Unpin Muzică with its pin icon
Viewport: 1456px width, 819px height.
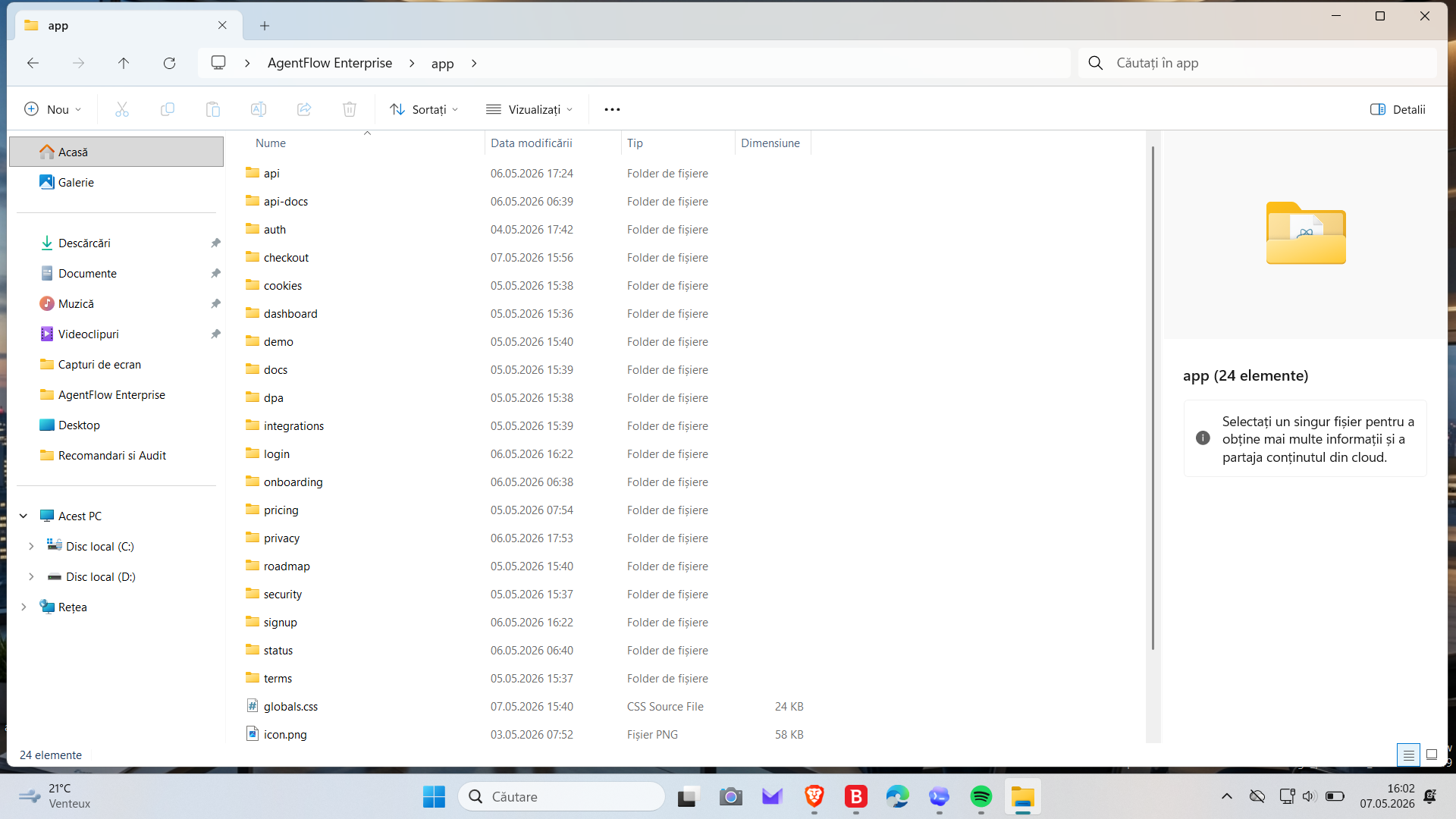point(215,303)
